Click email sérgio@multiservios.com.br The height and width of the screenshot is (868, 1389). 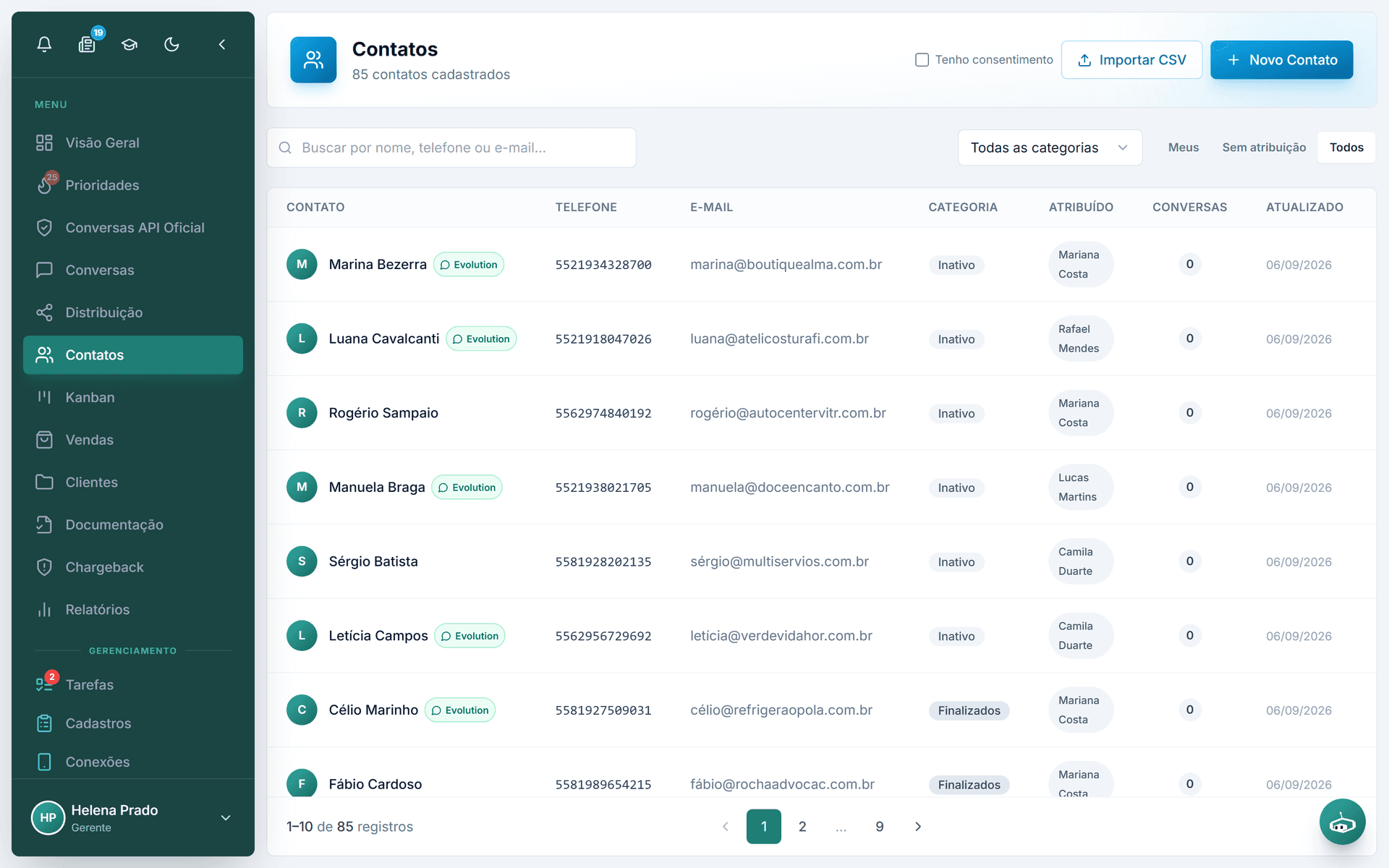(779, 562)
